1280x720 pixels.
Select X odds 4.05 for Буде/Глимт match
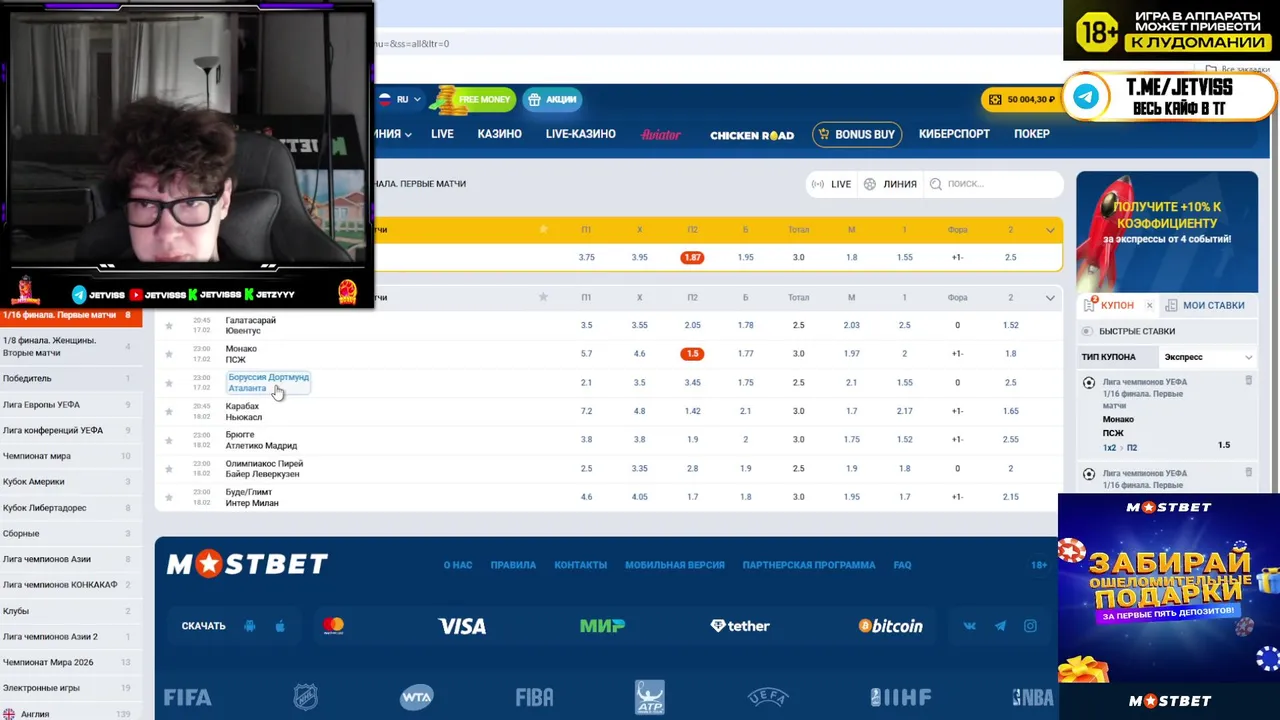click(x=639, y=497)
